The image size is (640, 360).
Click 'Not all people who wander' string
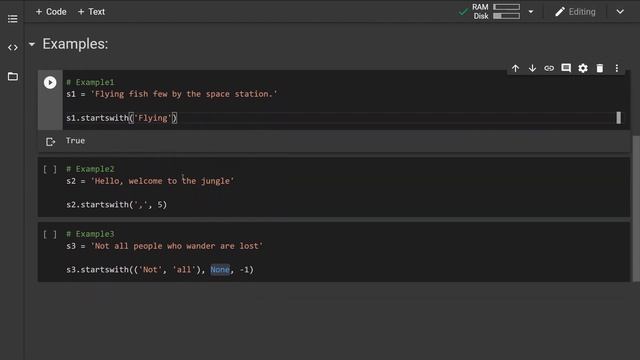click(177, 246)
